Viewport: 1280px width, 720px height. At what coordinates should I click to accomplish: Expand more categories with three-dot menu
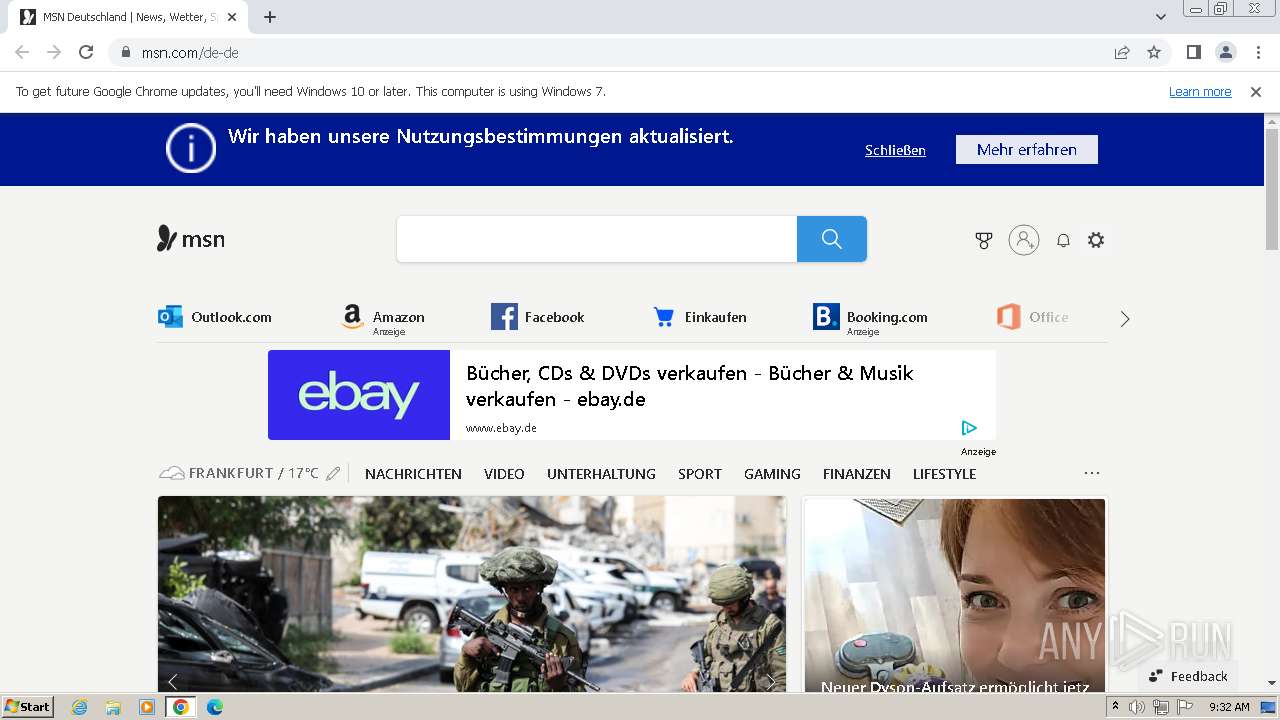click(x=1092, y=473)
